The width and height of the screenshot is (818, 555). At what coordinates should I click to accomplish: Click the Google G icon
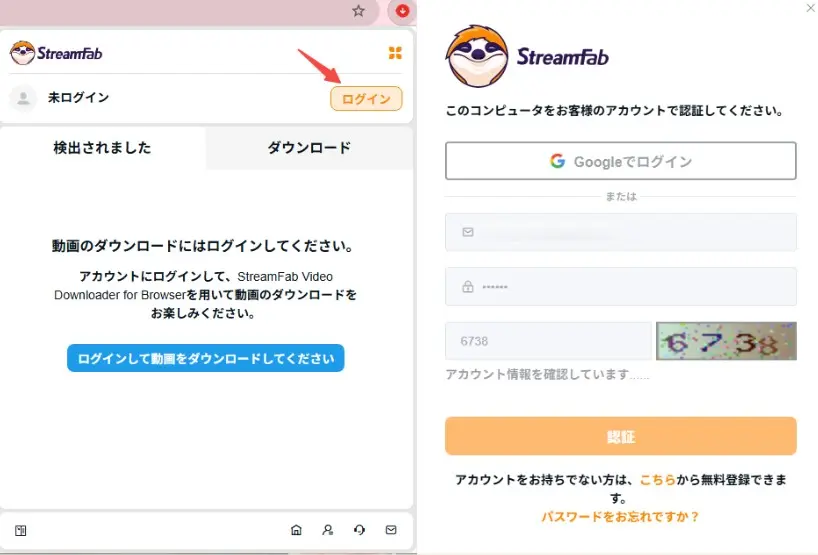click(x=558, y=161)
